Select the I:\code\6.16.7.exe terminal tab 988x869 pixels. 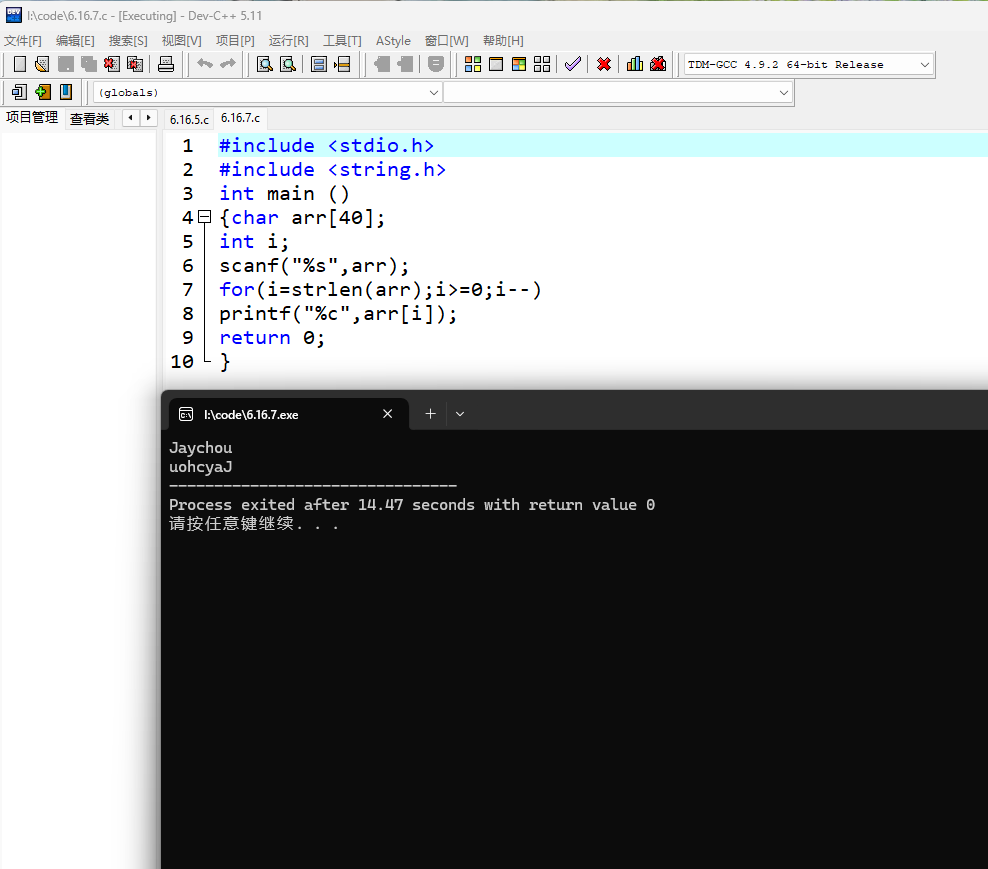pyautogui.click(x=289, y=414)
